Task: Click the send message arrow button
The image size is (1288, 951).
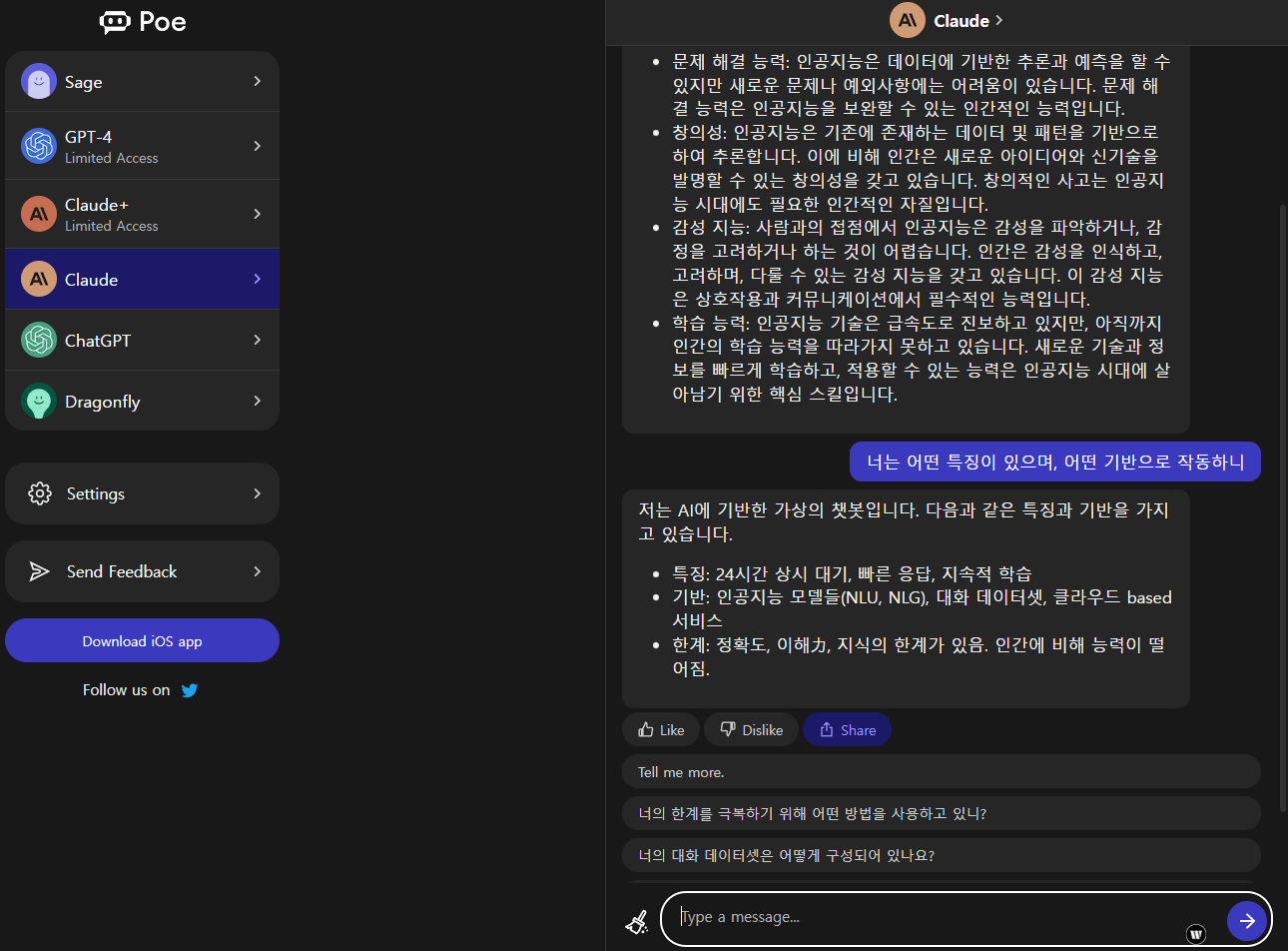Action: coord(1247,921)
